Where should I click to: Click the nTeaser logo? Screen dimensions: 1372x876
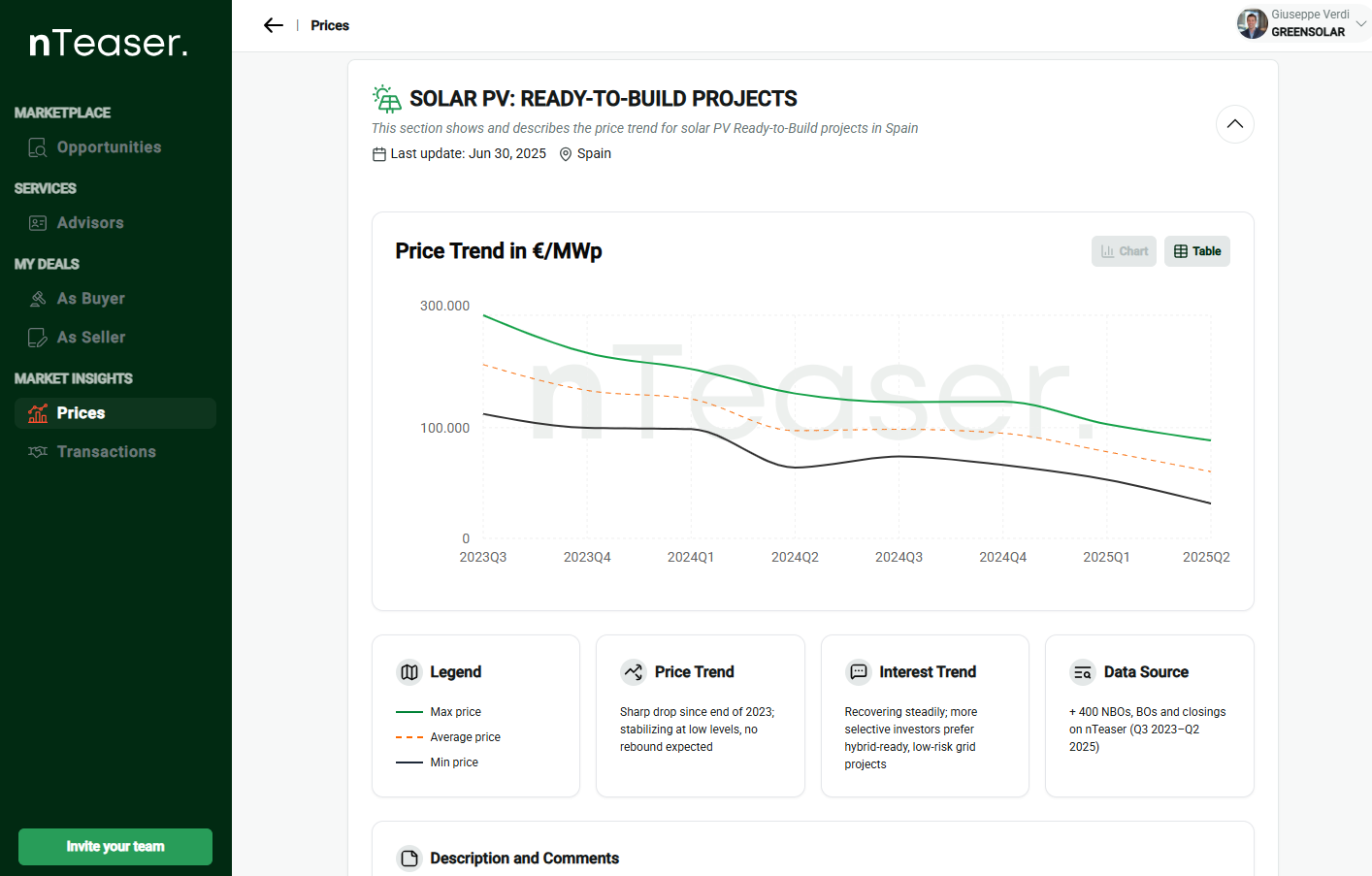pyautogui.click(x=109, y=43)
